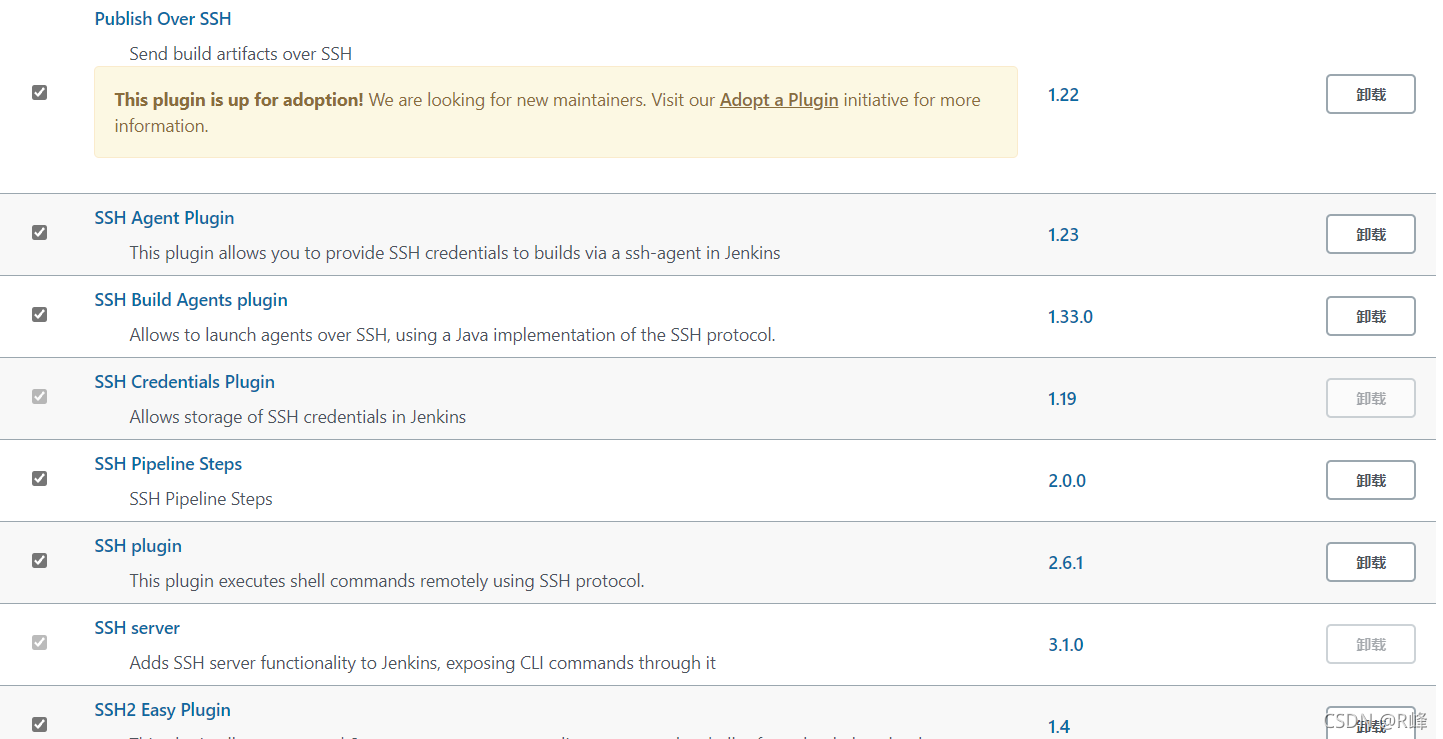Toggle the SSH Pipeline Steps checkbox
This screenshot has width=1443, height=739.
pyautogui.click(x=39, y=479)
